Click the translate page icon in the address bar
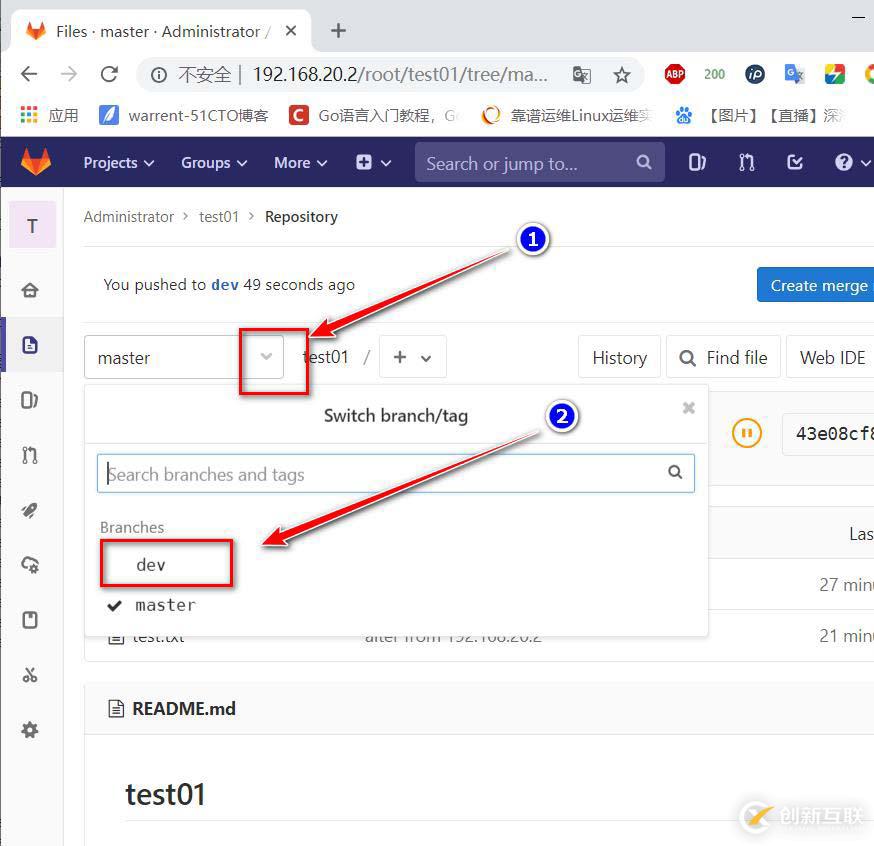Image resolution: width=874 pixels, height=846 pixels. pyautogui.click(x=581, y=75)
